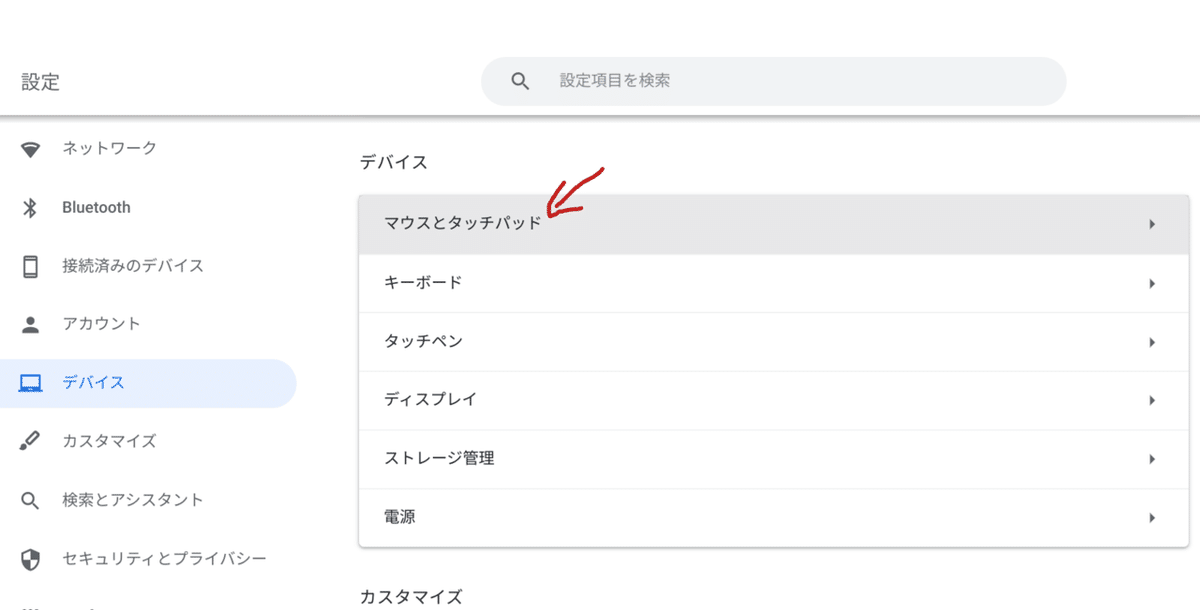Select Bluetooth in the sidebar menu
The image size is (1200, 610).
(x=96, y=208)
